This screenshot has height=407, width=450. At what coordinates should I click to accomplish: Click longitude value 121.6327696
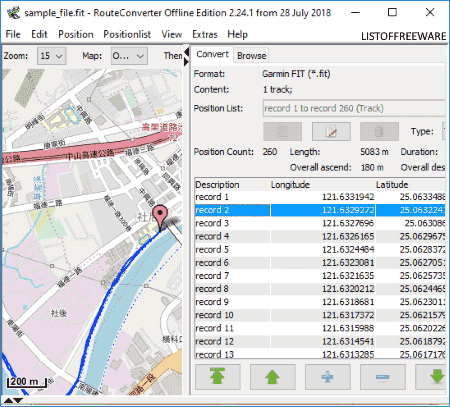(348, 223)
